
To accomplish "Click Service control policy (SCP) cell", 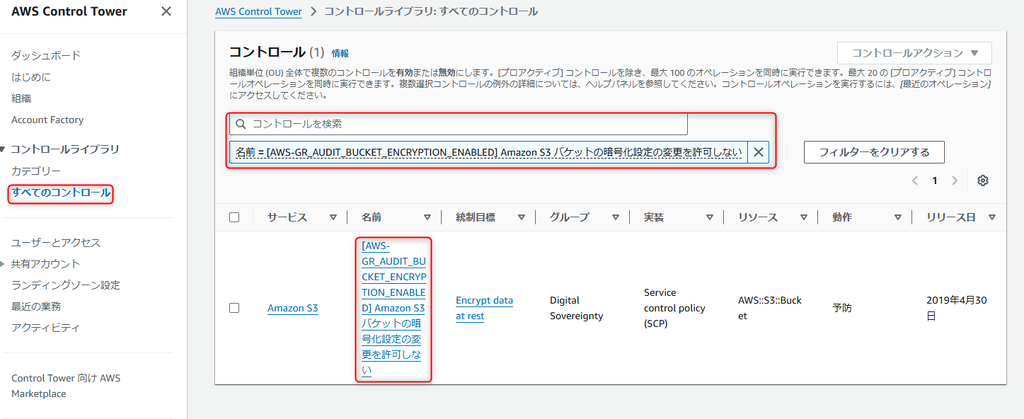I will coord(675,308).
